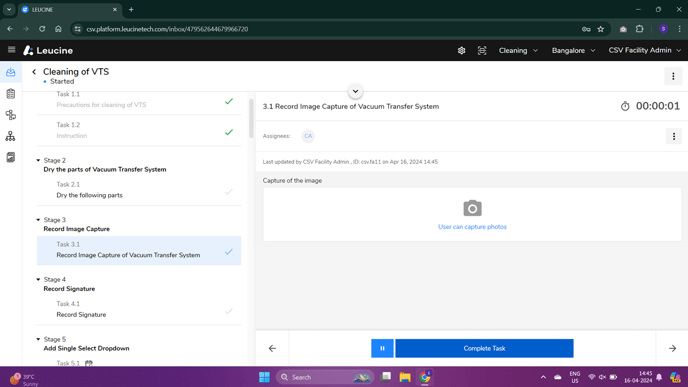Open the hierarchy ontology sidebar icon
The width and height of the screenshot is (688, 387).
click(x=11, y=136)
